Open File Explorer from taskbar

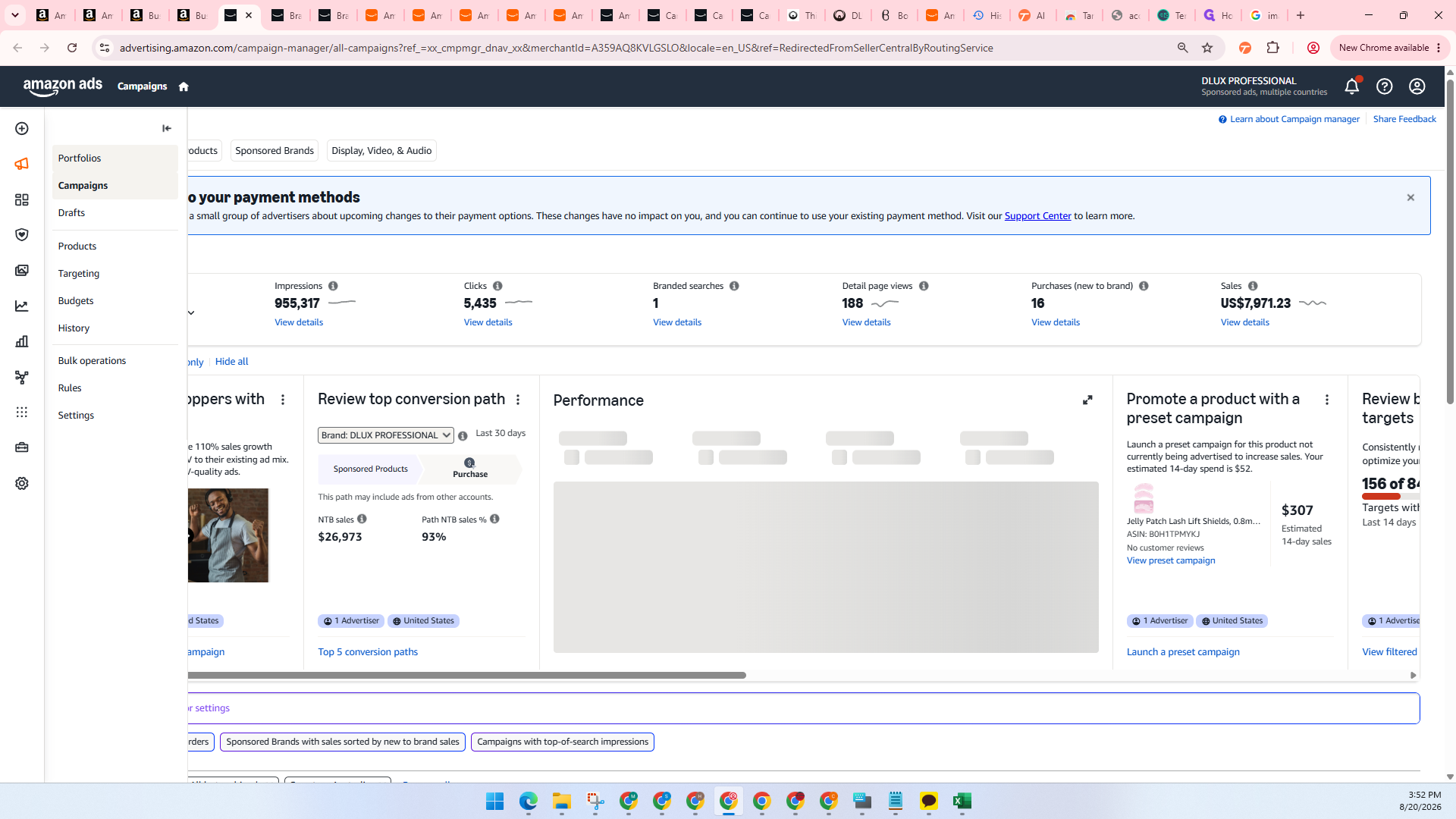(x=562, y=802)
